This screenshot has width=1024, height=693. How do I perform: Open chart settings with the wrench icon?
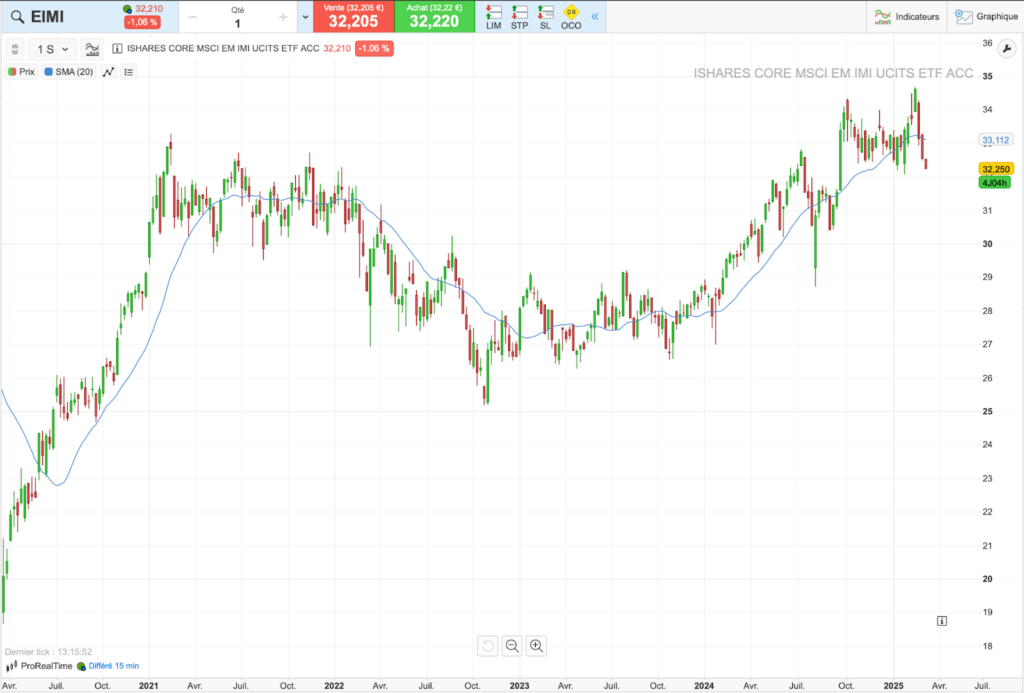[x=1006, y=49]
